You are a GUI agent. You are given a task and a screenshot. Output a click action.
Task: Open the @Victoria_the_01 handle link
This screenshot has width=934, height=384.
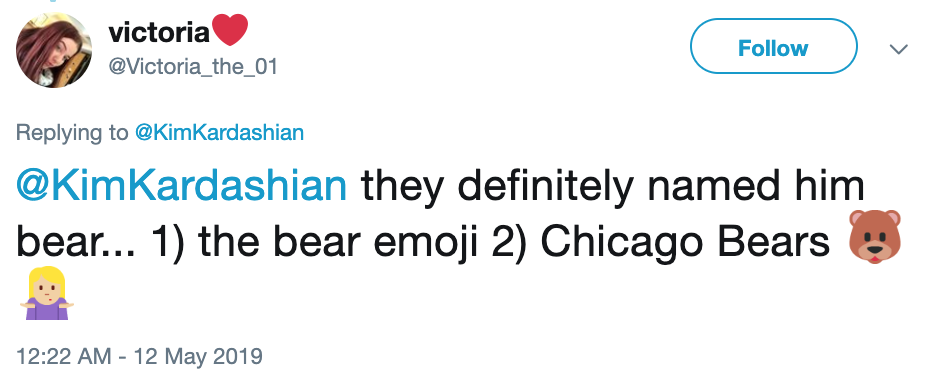193,66
